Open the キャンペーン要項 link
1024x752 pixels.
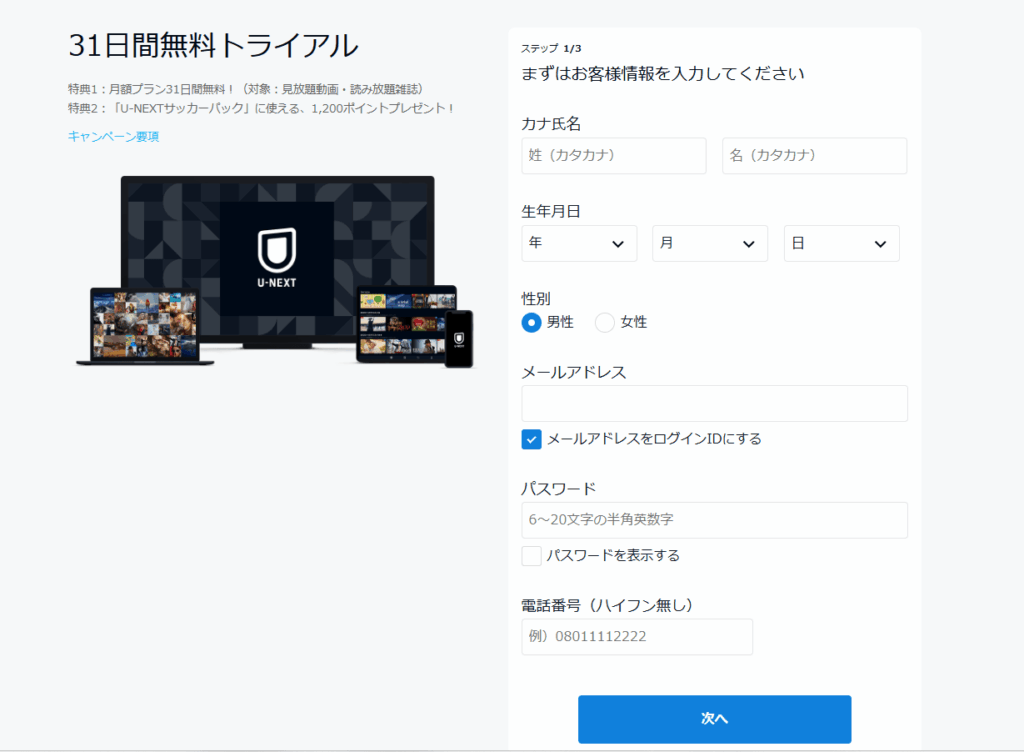point(114,136)
